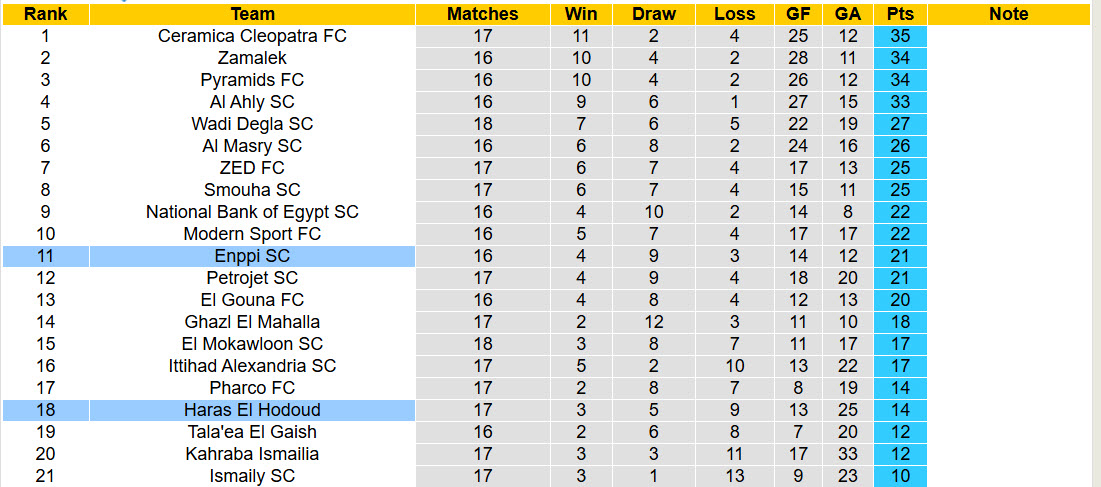Select the Draw column header
Viewport: 1101px width, 487px height.
pyautogui.click(x=654, y=14)
